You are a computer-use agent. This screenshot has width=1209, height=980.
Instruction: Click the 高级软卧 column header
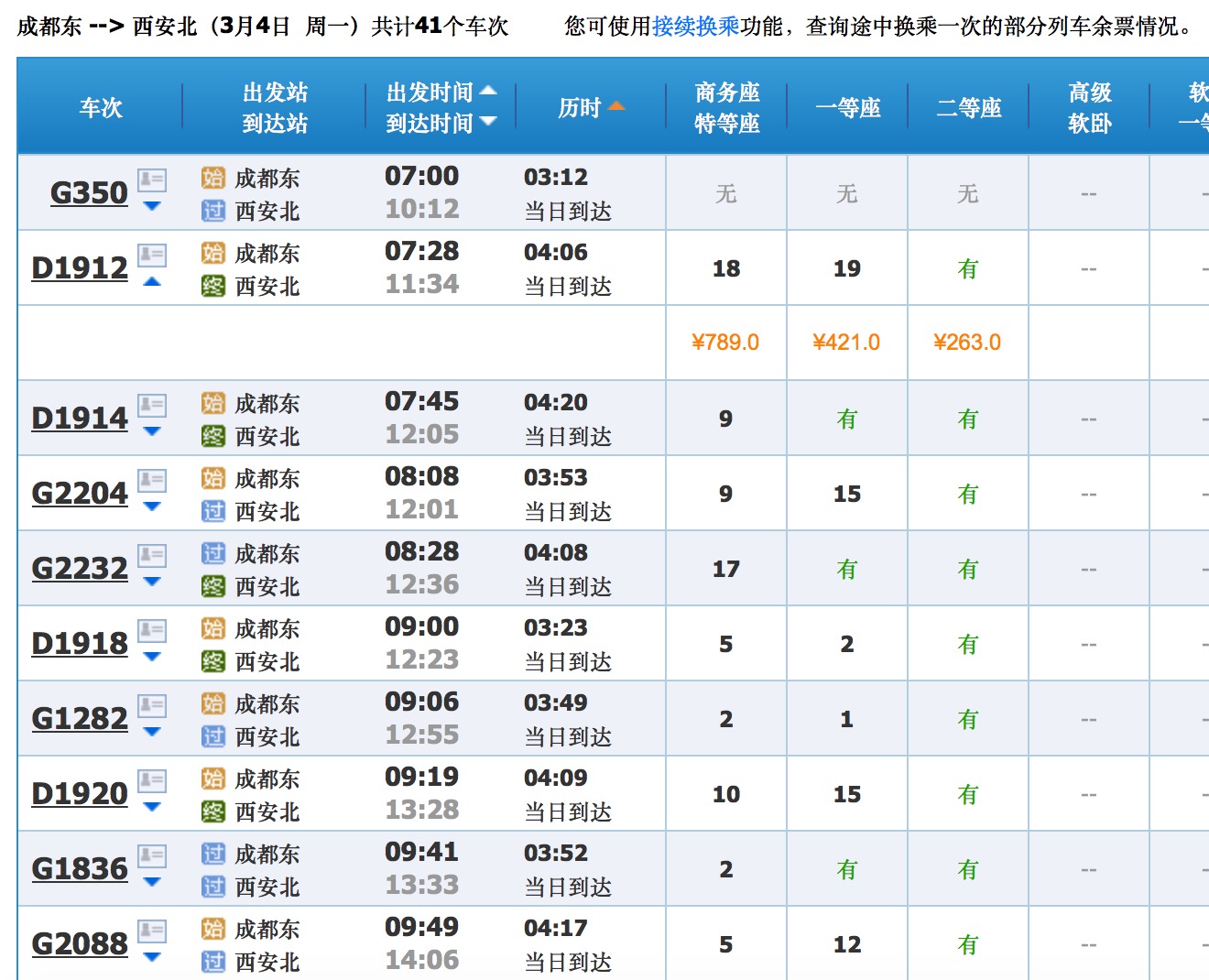1090,107
